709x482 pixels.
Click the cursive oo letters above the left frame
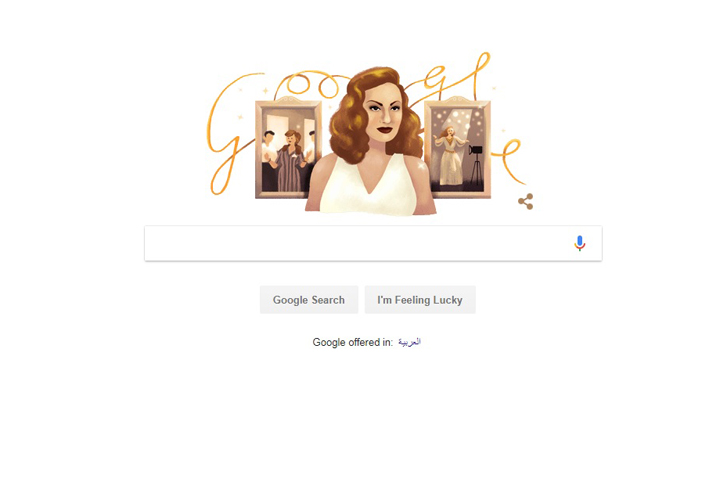coord(310,85)
